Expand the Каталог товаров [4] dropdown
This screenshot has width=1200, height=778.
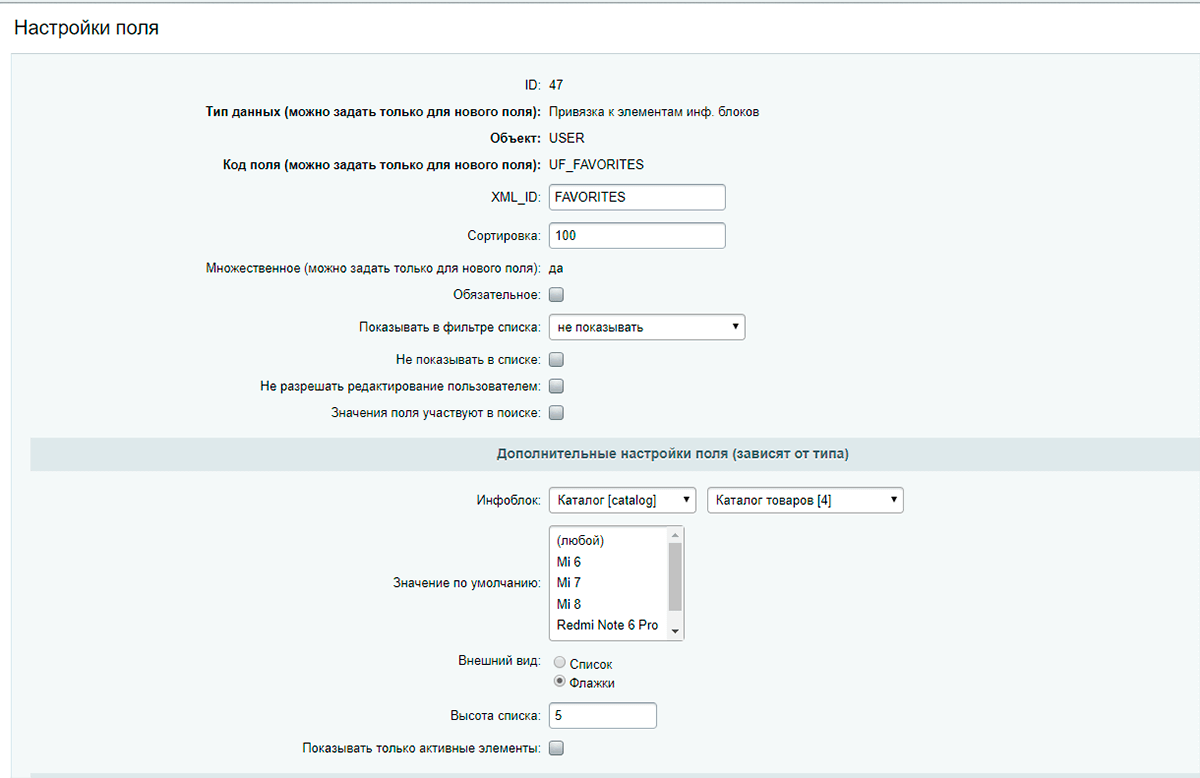[804, 500]
